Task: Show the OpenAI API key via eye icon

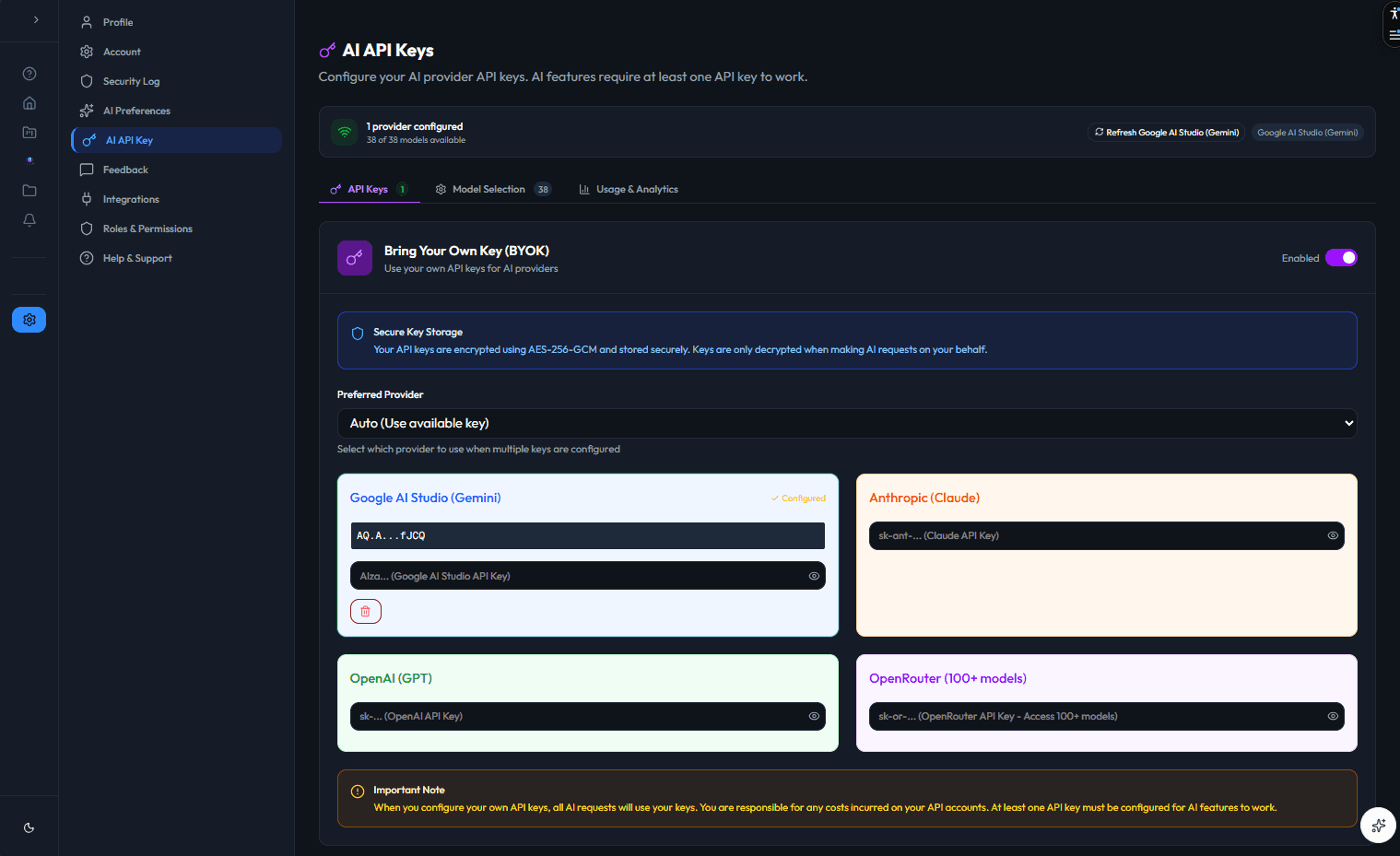Action: [814, 716]
